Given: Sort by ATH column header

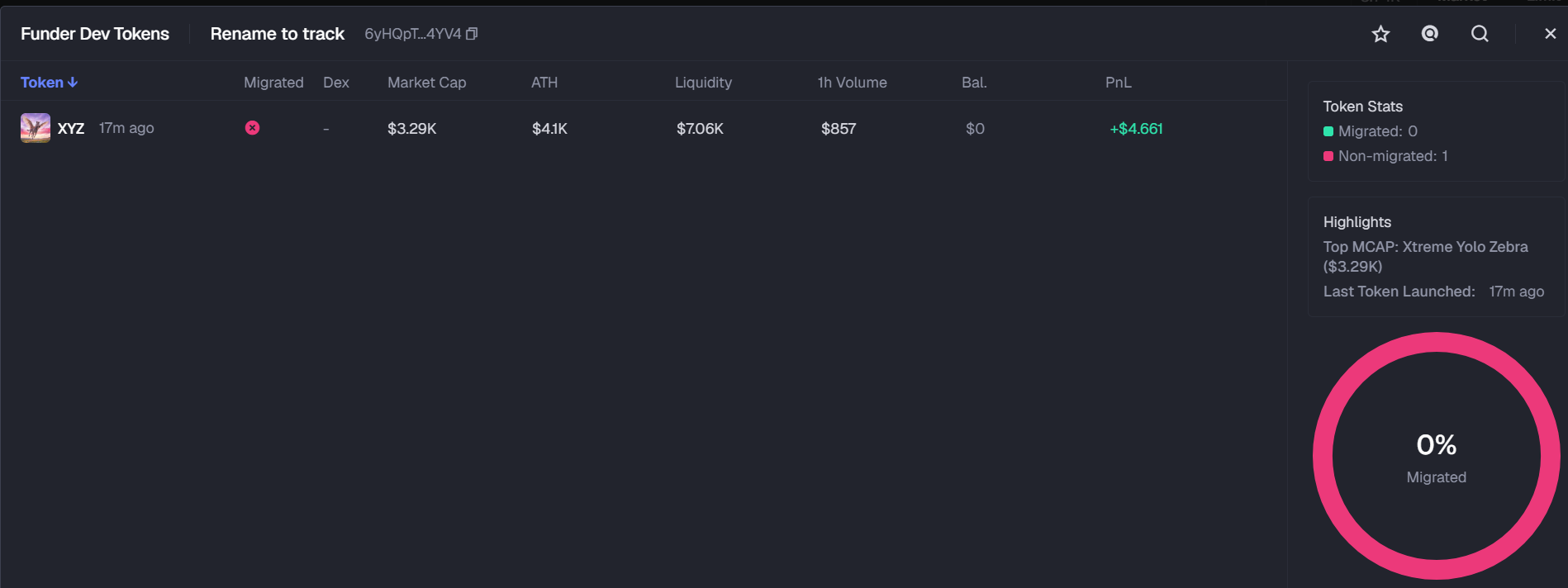Looking at the screenshot, I should (x=544, y=83).
